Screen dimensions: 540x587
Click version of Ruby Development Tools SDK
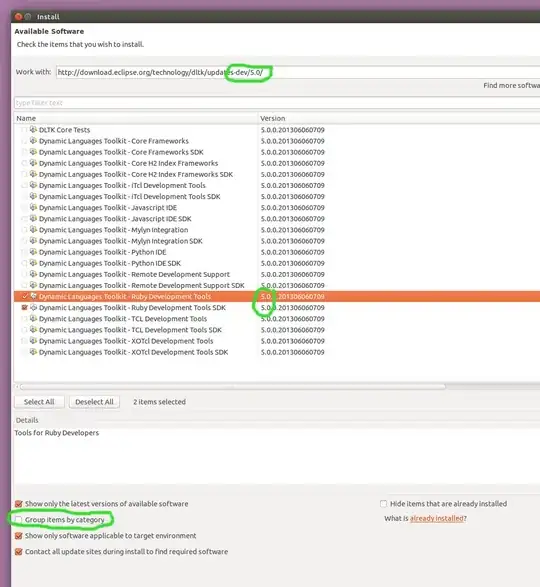pyautogui.click(x=292, y=308)
